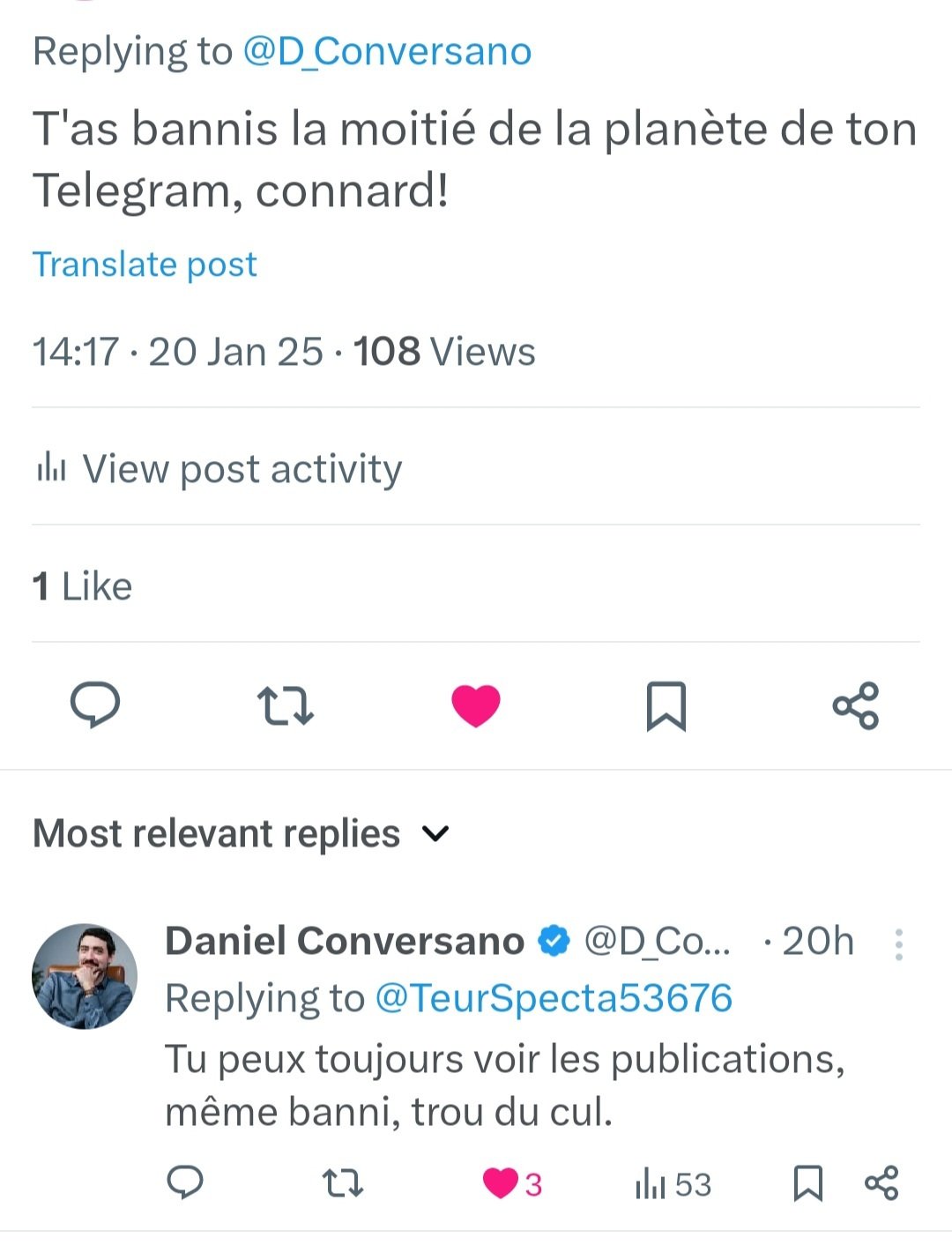Tap the Daniel Conversano display name
The height and width of the screenshot is (1245, 952).
point(345,942)
